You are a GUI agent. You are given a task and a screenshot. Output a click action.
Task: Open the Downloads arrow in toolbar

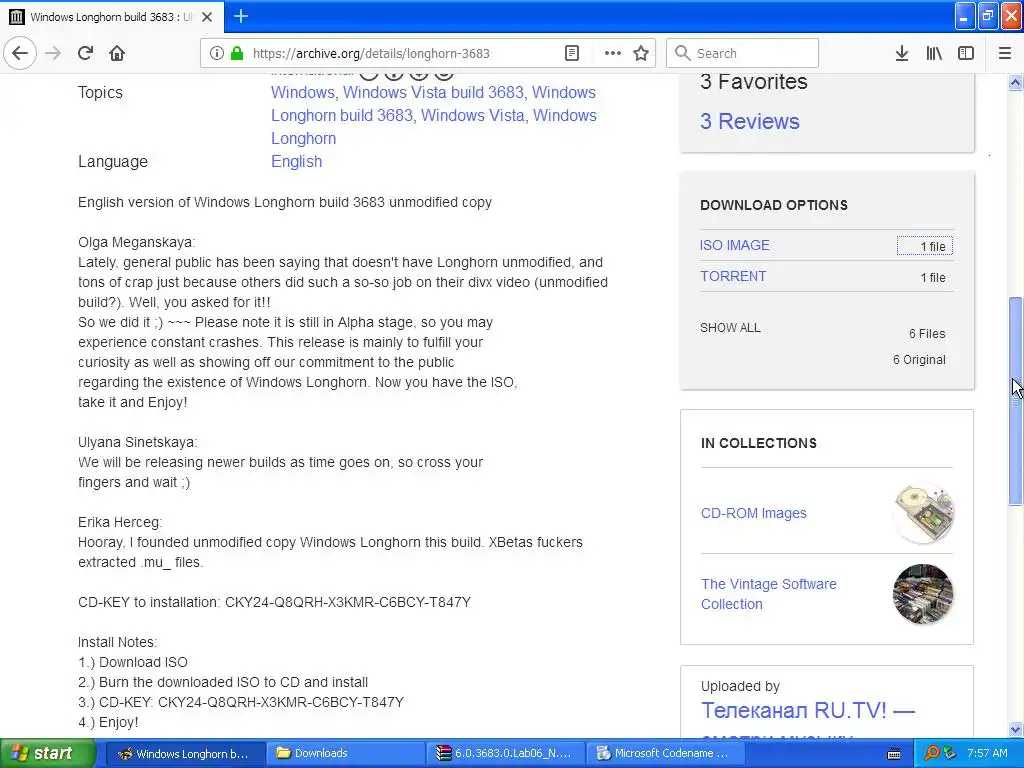point(901,54)
